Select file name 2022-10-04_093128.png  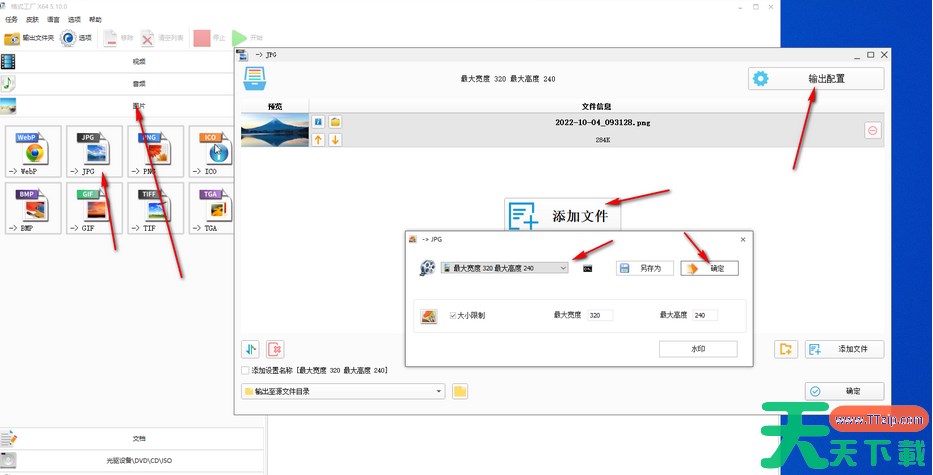point(602,123)
